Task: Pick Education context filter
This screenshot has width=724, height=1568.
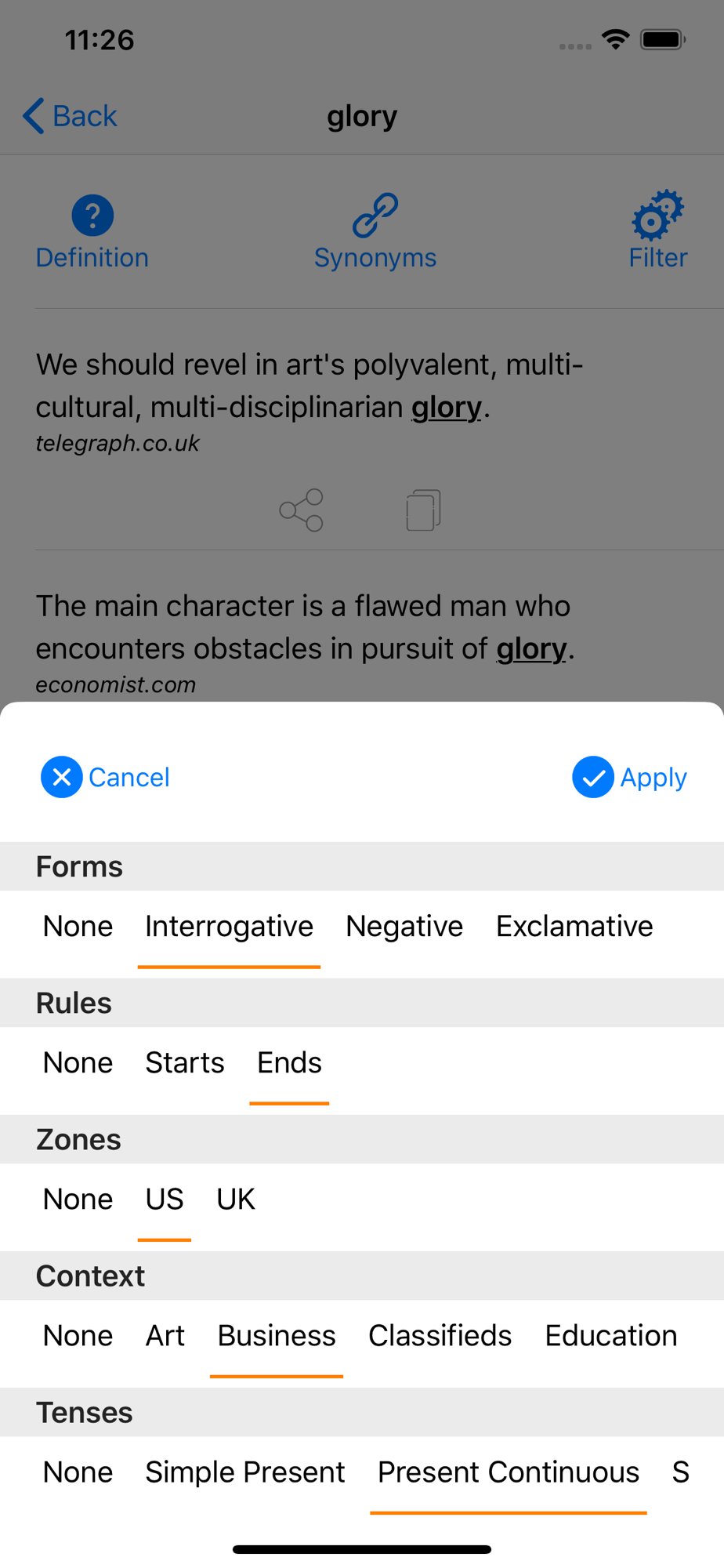Action: point(611,1335)
